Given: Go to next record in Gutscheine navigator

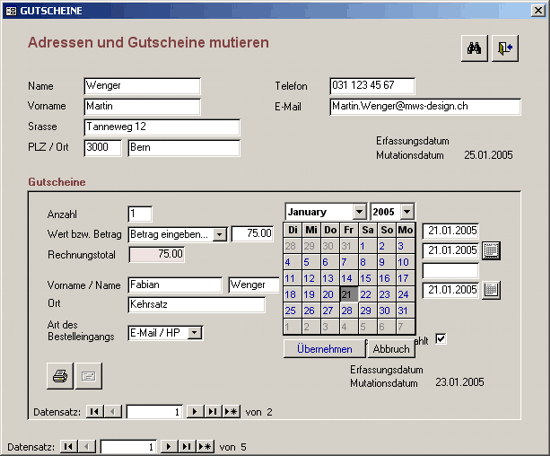Looking at the screenshot, I should coord(195,411).
